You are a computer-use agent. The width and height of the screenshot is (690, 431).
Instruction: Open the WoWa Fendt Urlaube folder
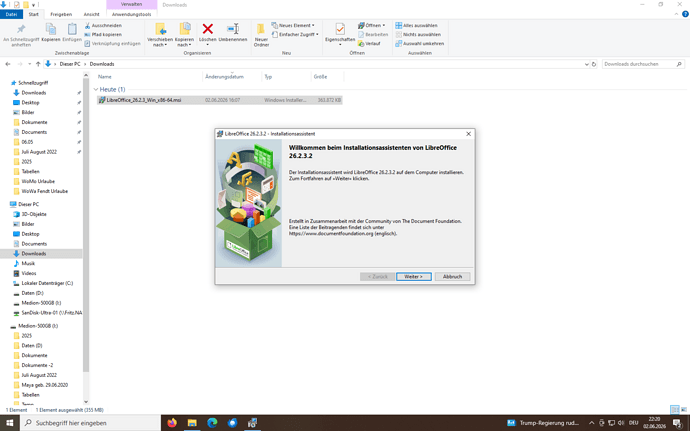[x=44, y=191]
